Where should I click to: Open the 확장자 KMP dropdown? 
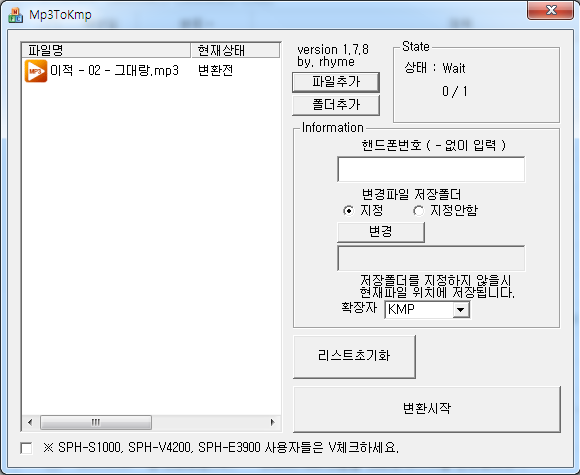461,310
